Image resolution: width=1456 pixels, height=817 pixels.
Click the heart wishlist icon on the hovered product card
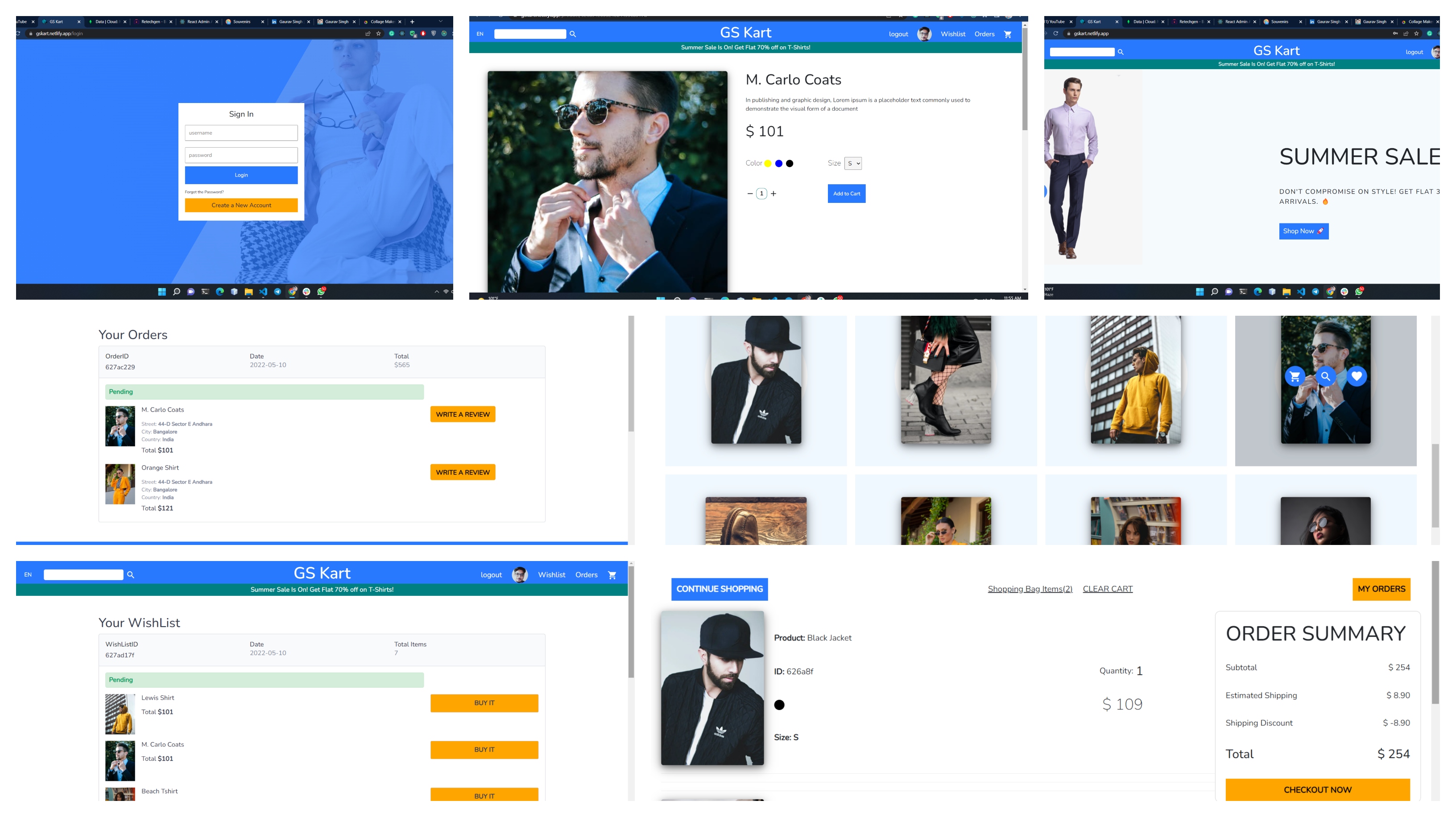pyautogui.click(x=1357, y=376)
